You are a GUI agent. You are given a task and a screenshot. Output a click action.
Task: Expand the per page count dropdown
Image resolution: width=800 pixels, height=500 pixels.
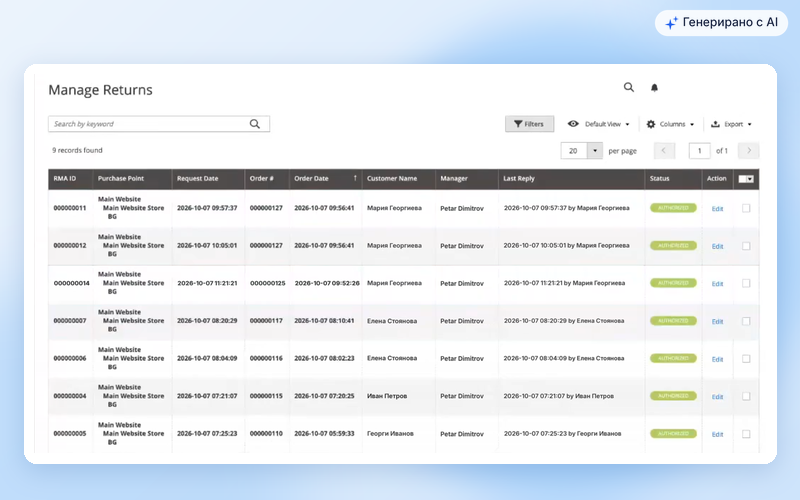(594, 151)
